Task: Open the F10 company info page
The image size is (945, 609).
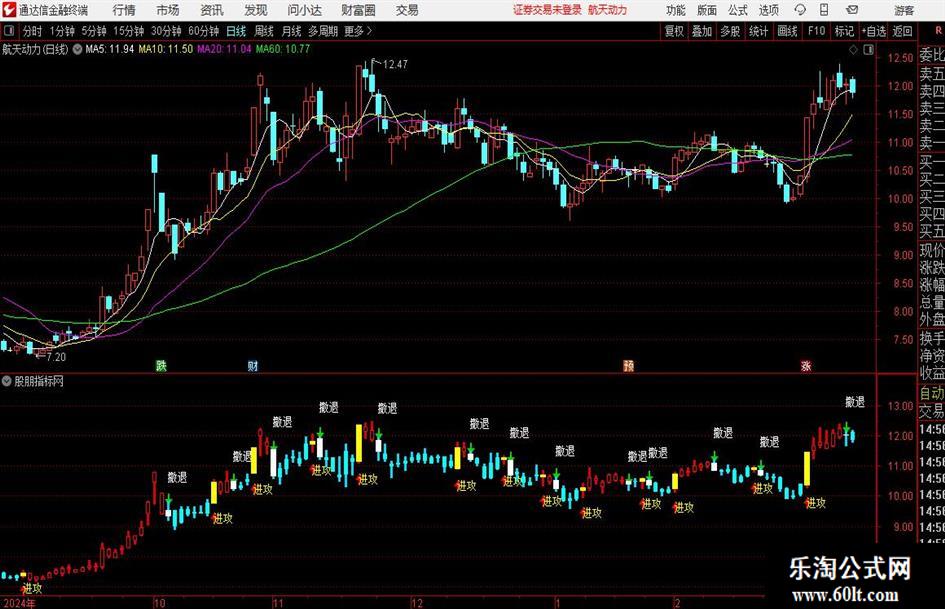Action: point(816,31)
